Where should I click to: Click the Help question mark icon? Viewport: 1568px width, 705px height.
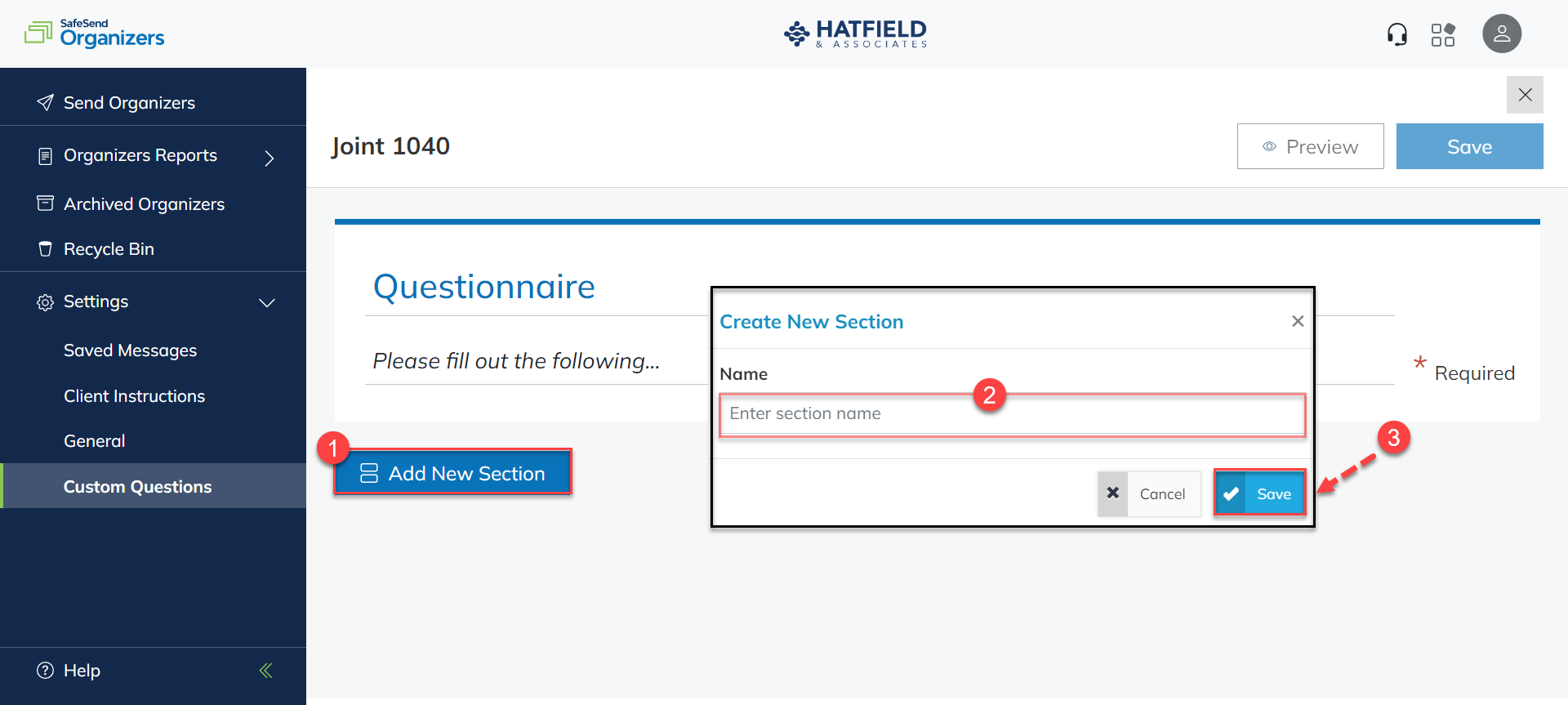click(x=46, y=671)
